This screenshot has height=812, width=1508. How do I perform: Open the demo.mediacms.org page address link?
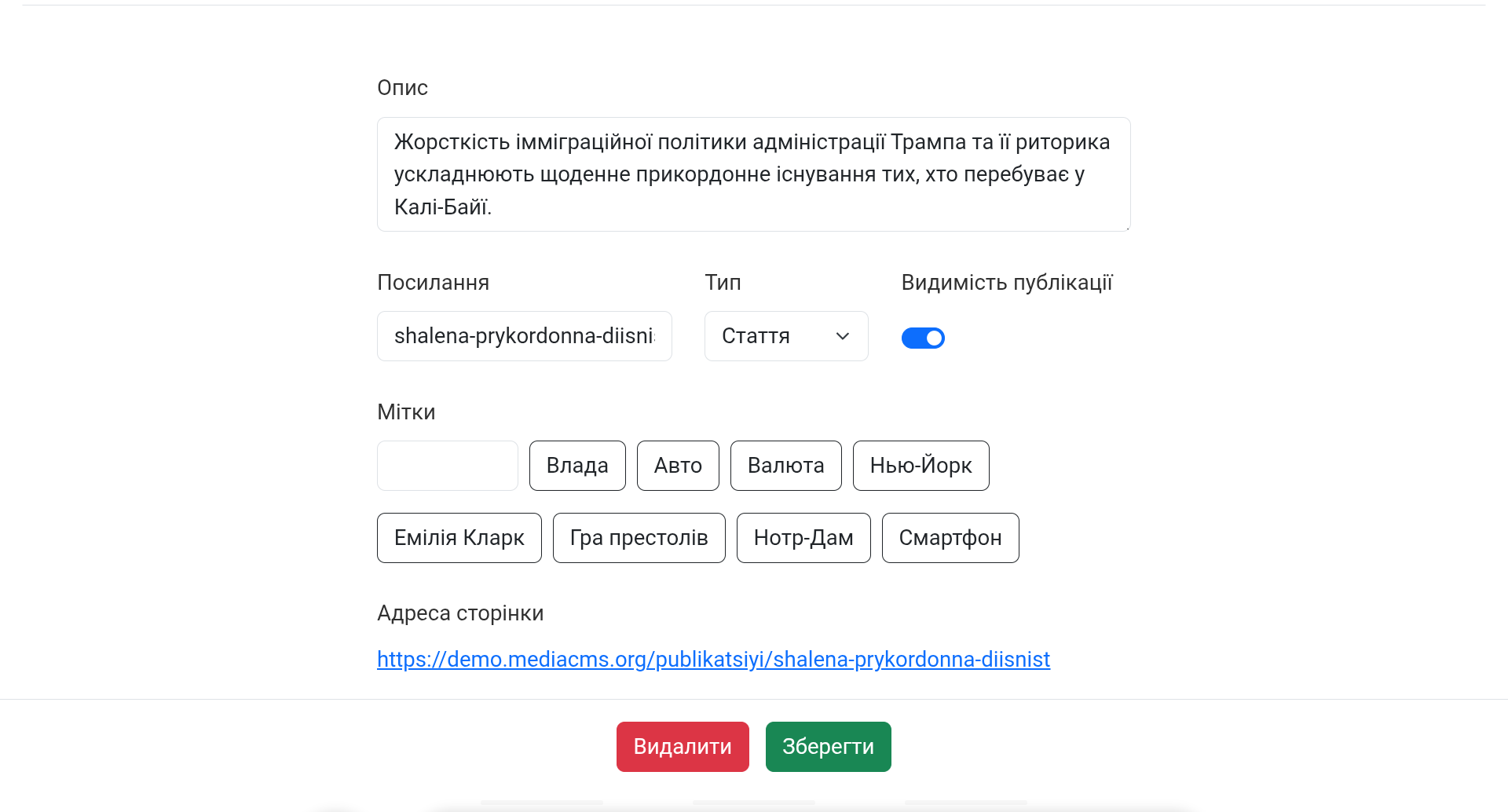pos(713,659)
